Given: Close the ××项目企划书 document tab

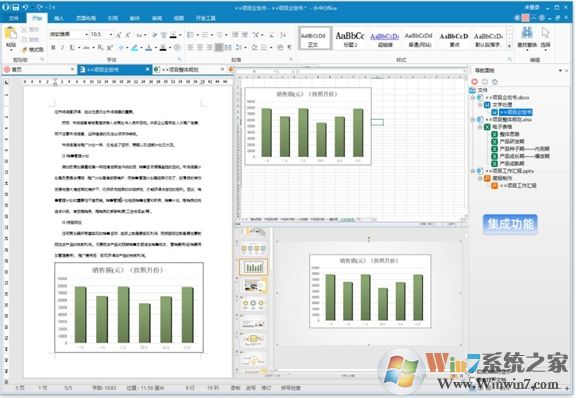Looking at the screenshot, I should (x=147, y=69).
